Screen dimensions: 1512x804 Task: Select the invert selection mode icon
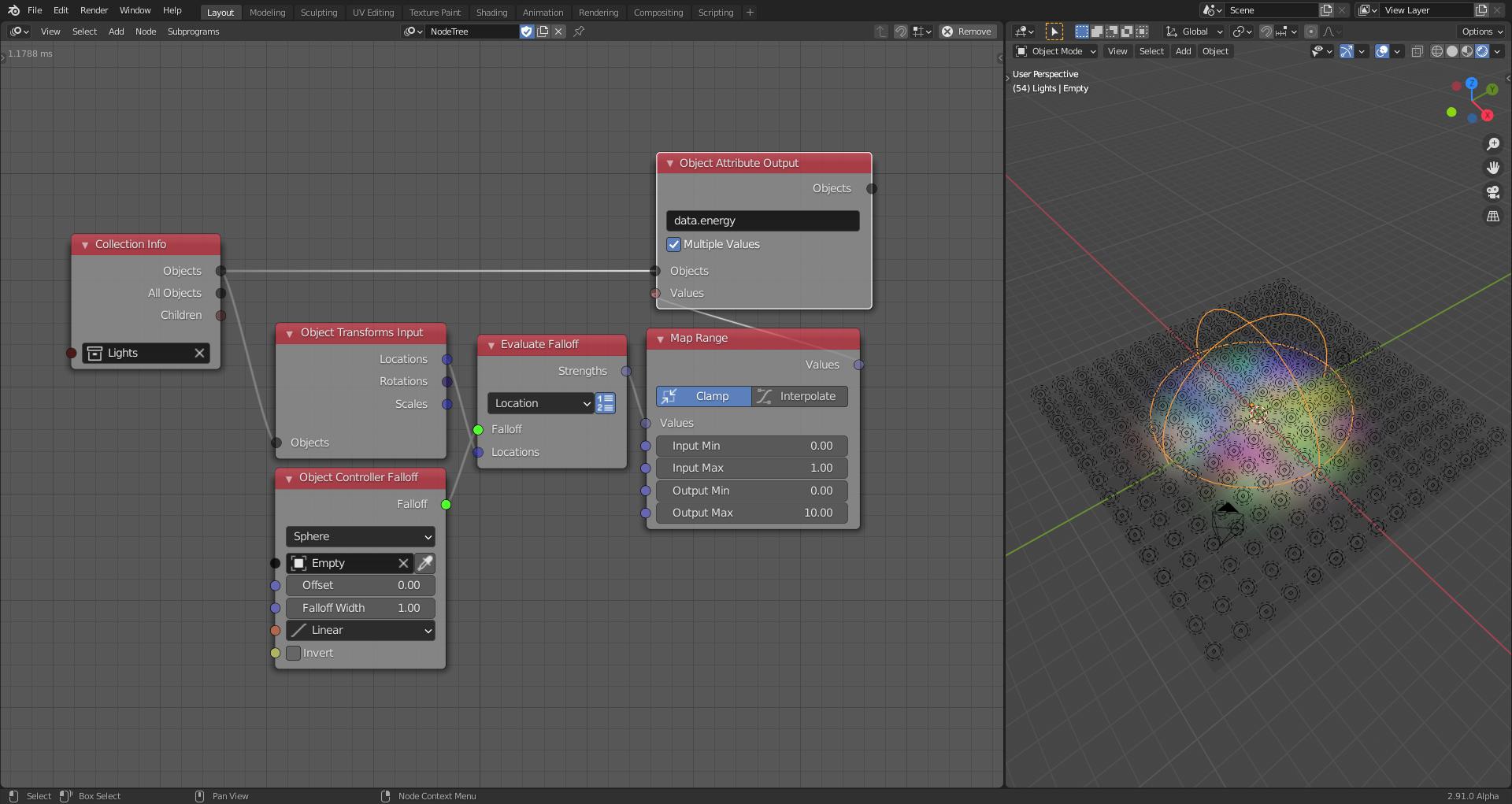tap(1126, 31)
